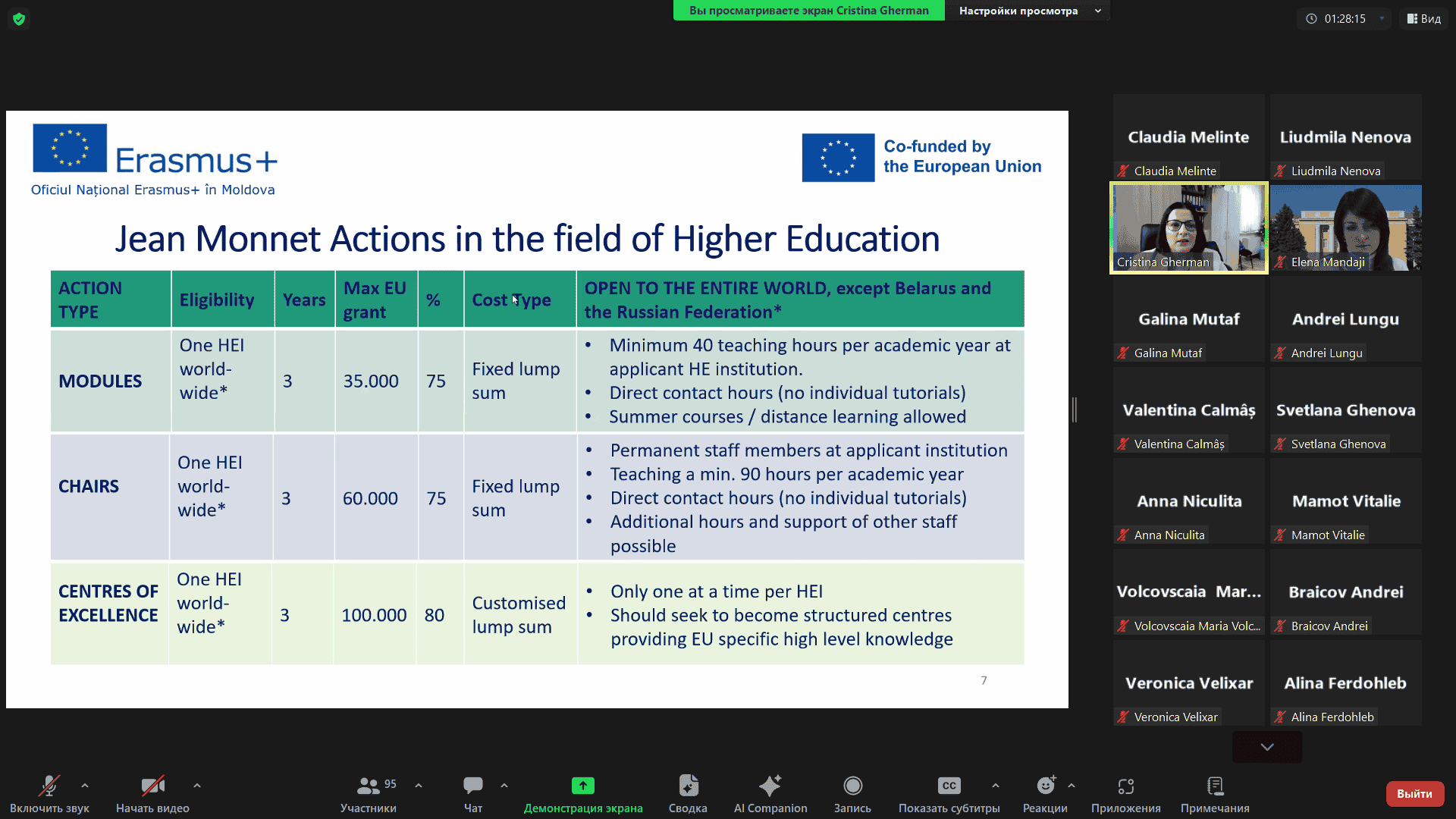Open the Notes (Примечания) icon
The image size is (1456, 819).
[x=1215, y=786]
